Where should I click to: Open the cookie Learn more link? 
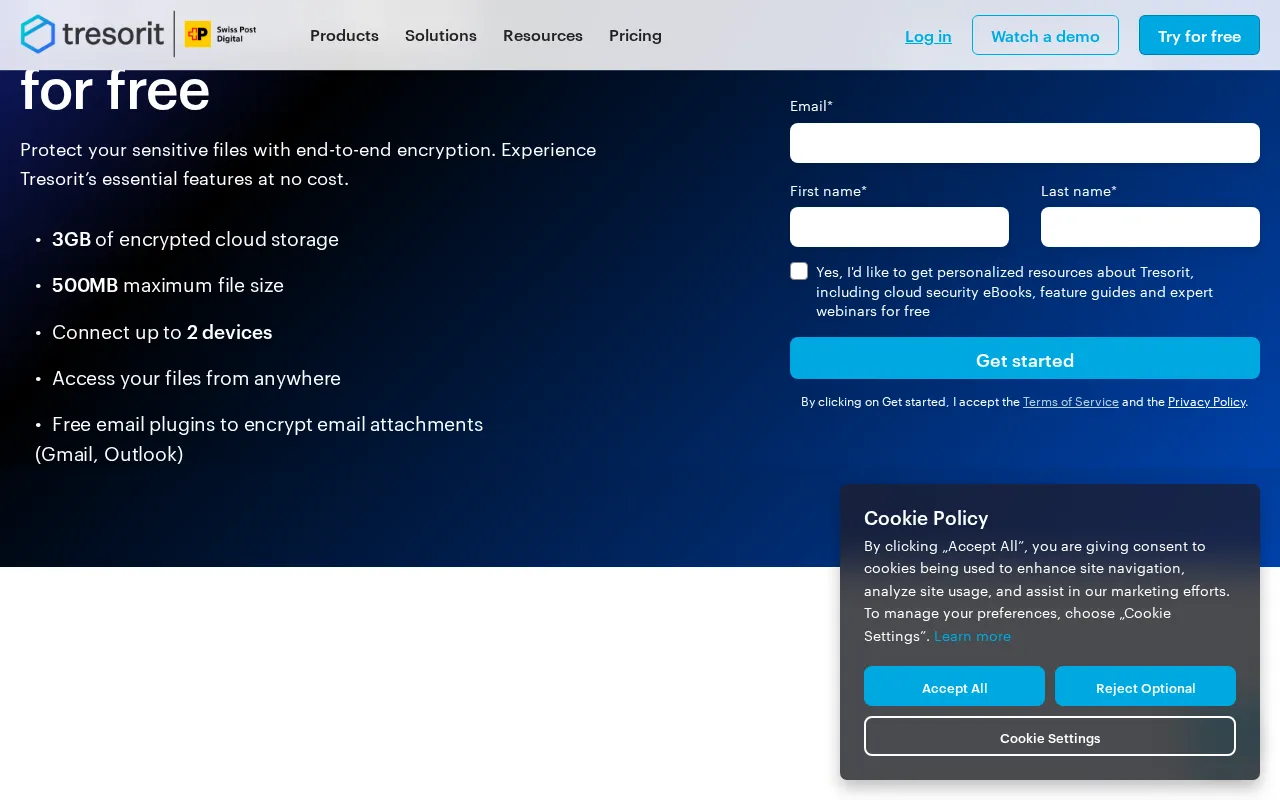click(972, 636)
